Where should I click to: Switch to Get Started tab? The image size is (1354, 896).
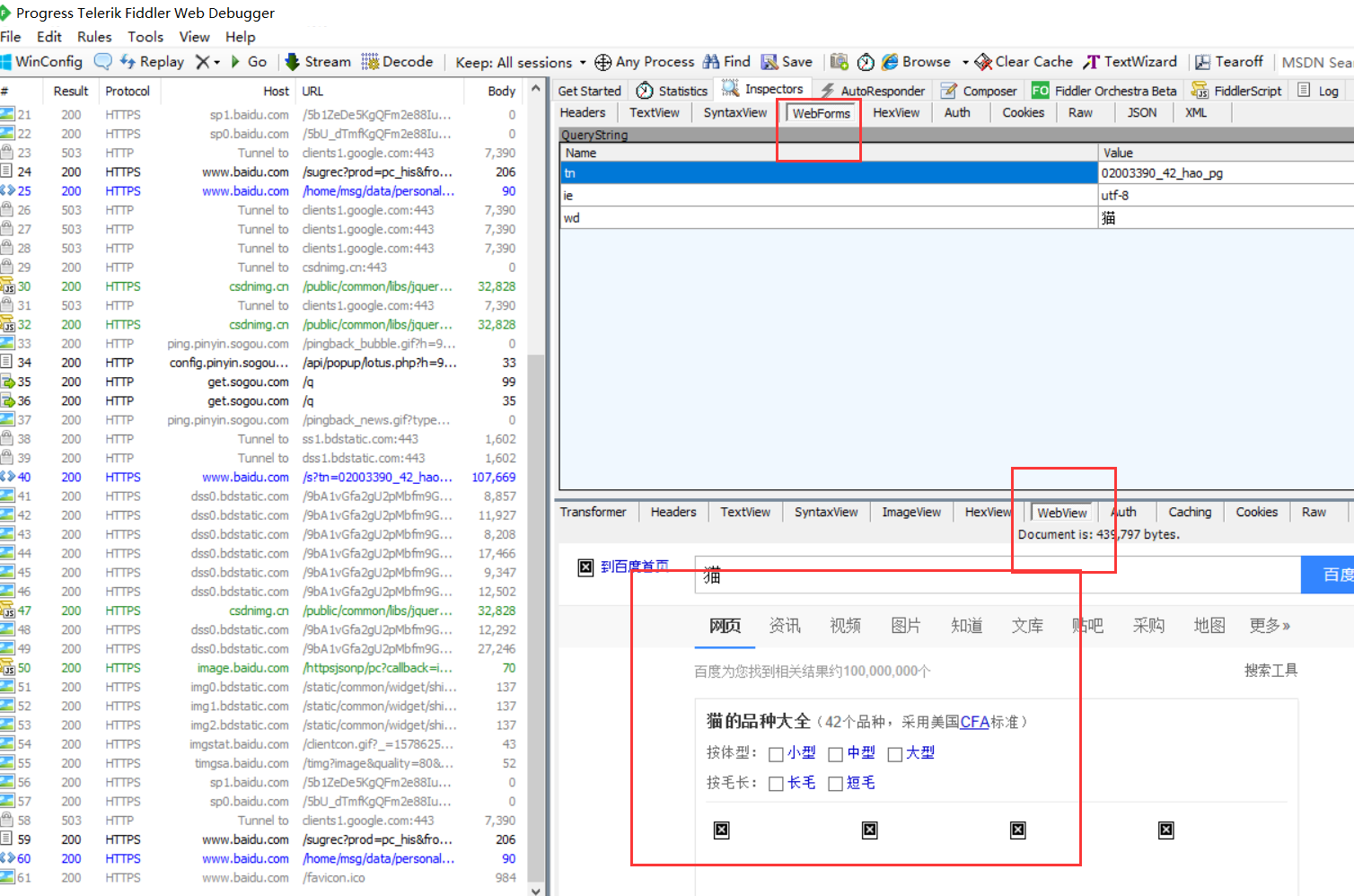[589, 91]
